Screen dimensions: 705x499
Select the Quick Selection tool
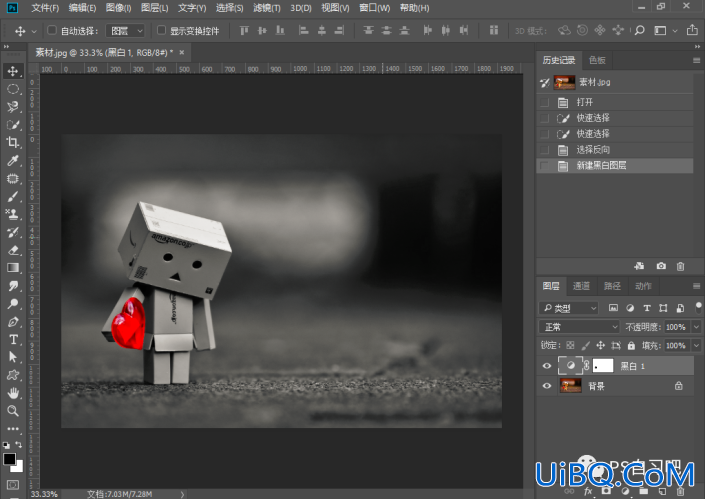(13, 125)
